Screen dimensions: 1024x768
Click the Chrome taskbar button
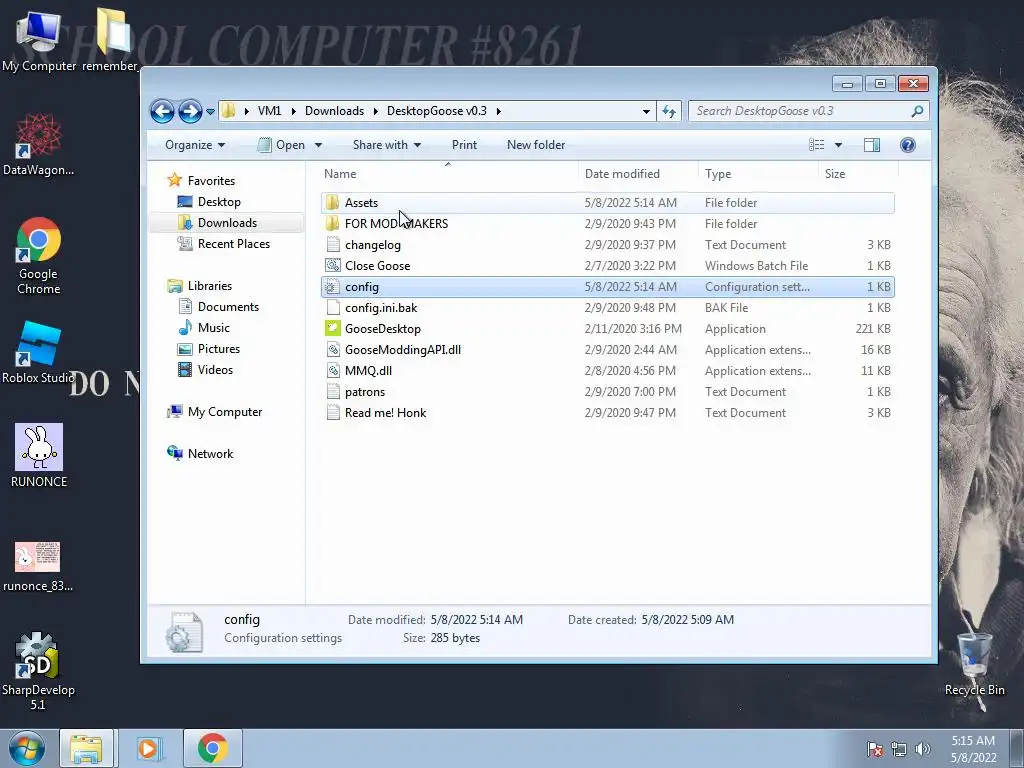212,748
